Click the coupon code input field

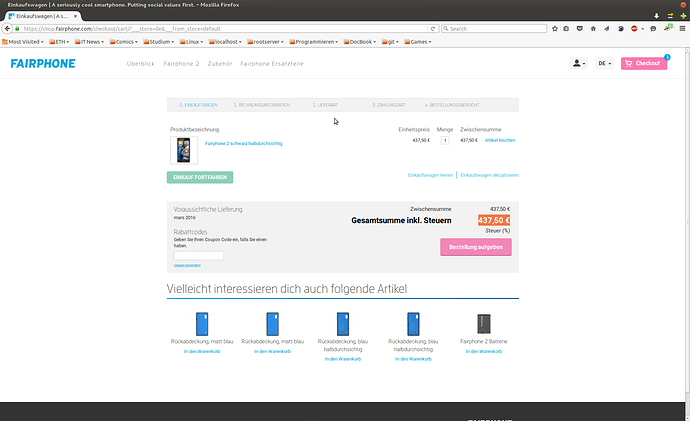[x=198, y=256]
